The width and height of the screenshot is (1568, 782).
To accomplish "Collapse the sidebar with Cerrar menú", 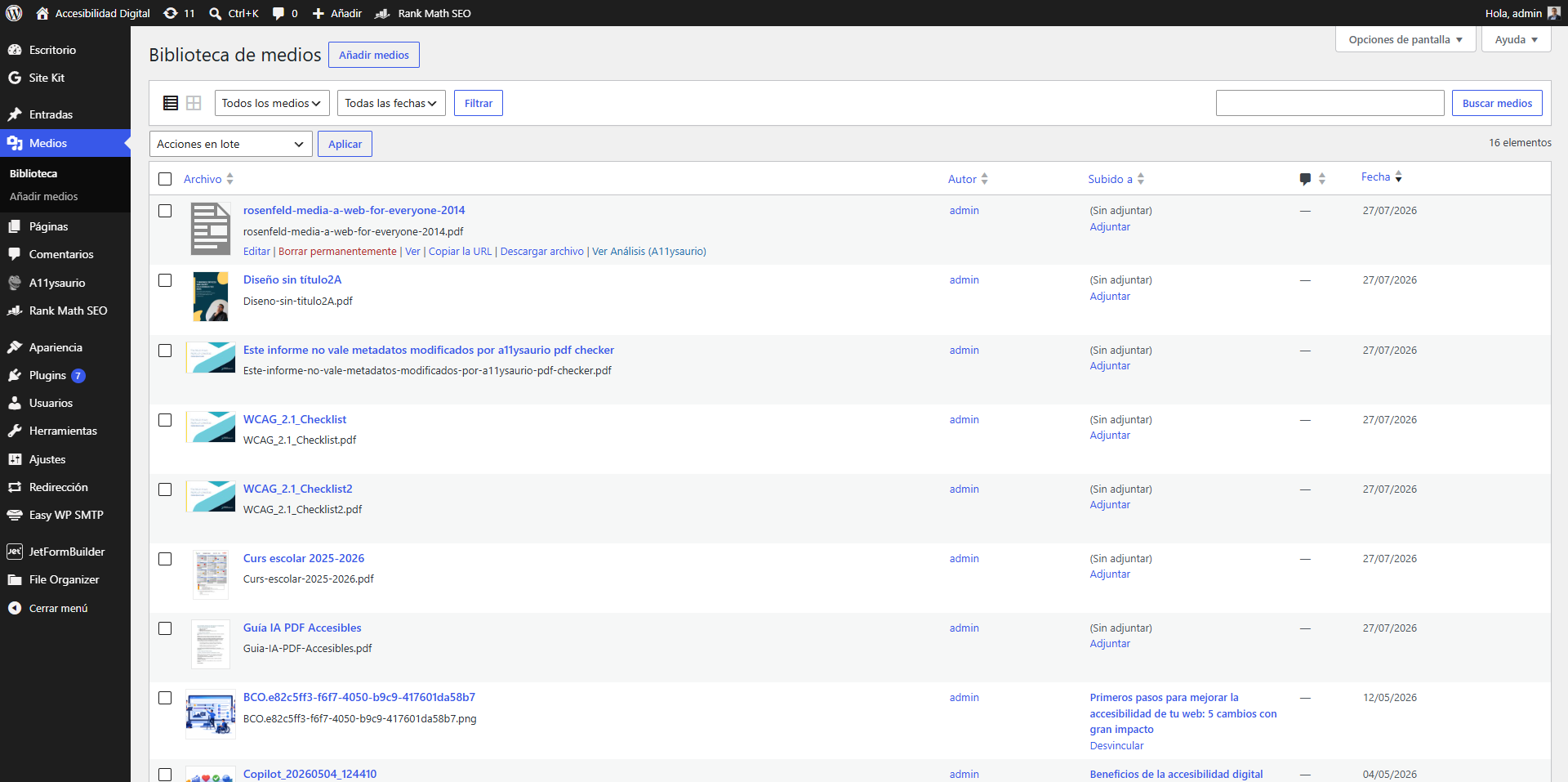I will click(65, 608).
